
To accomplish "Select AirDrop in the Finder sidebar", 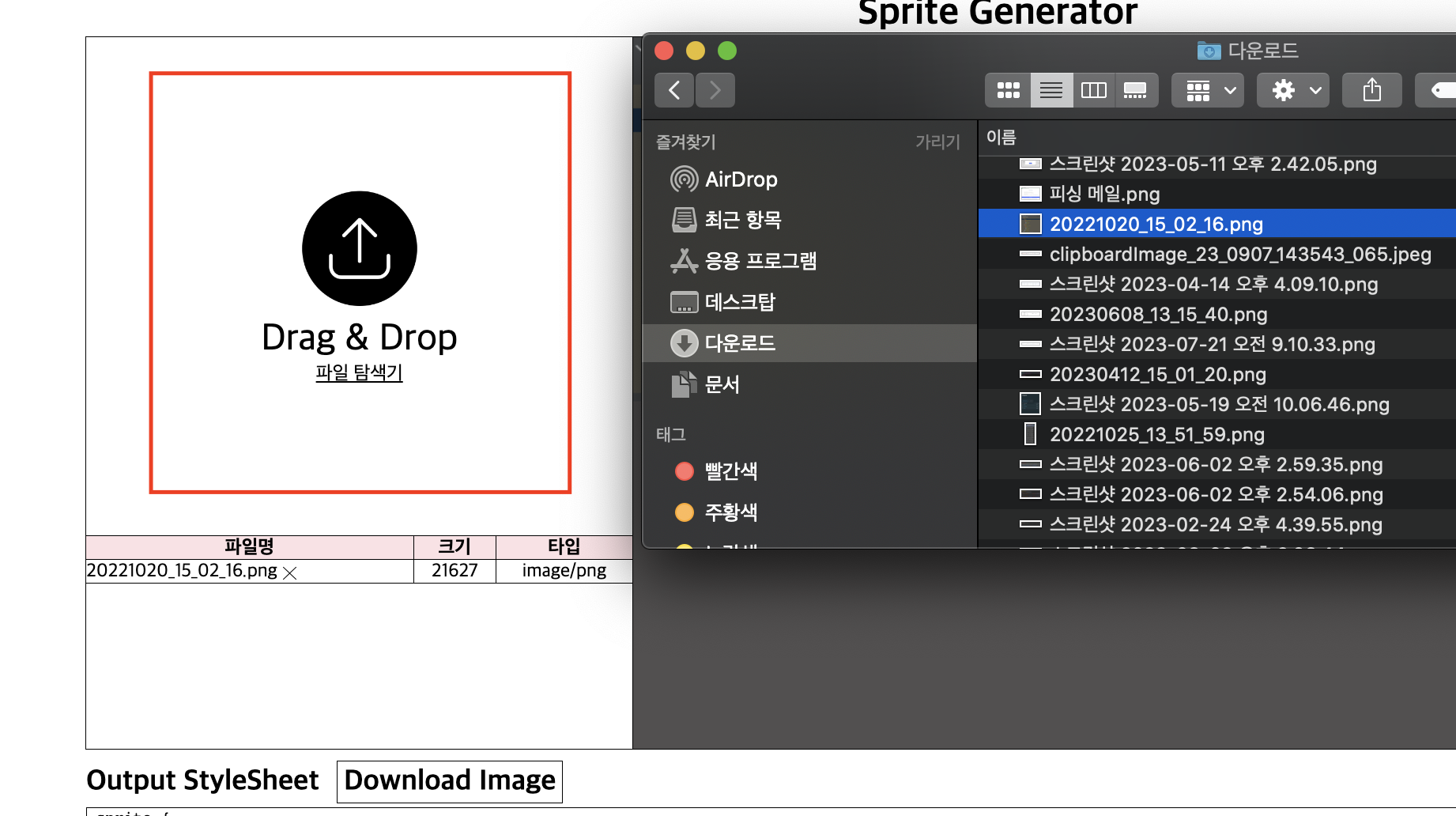I will 739,179.
